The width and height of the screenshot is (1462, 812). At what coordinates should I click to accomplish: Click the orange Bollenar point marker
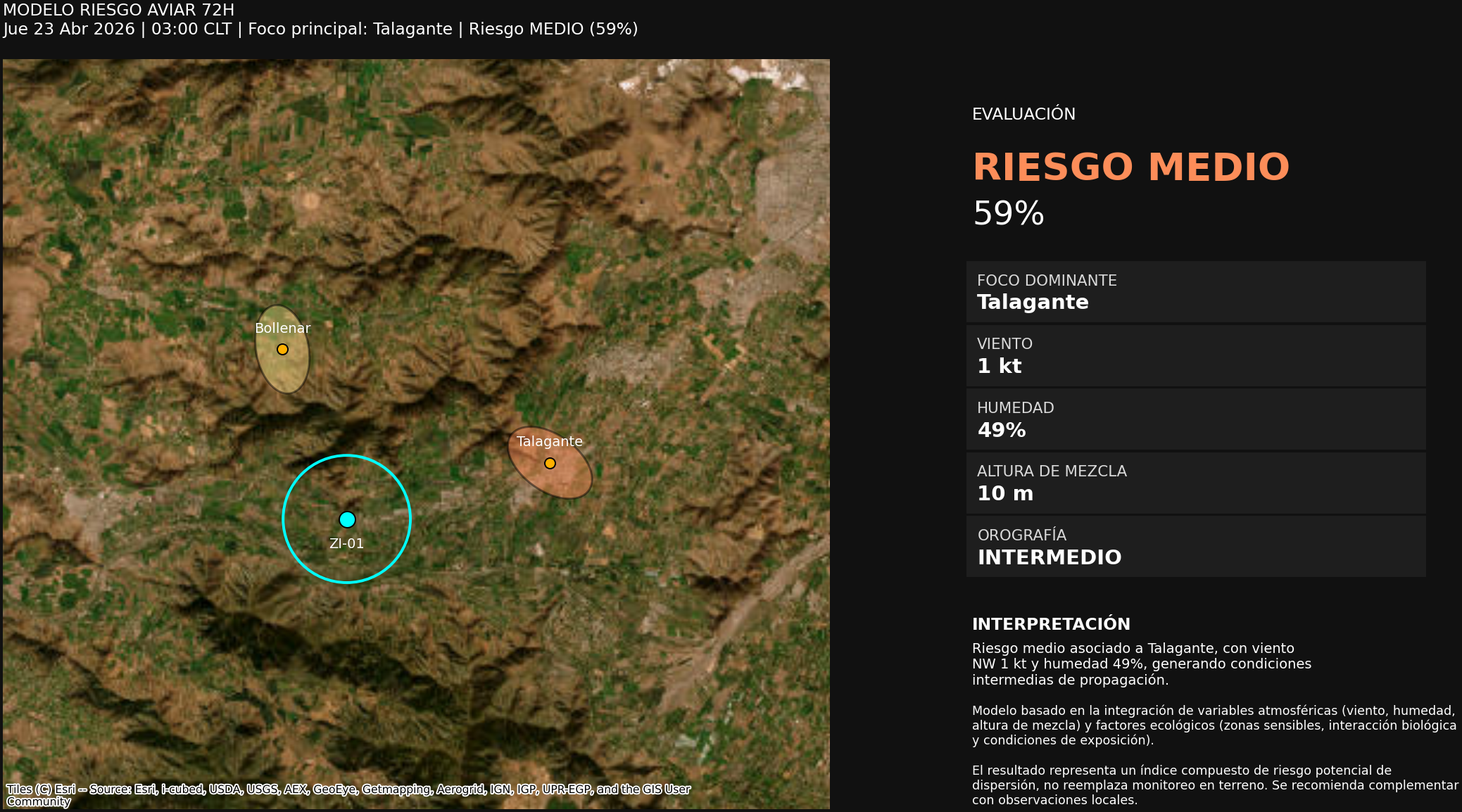[x=282, y=349]
